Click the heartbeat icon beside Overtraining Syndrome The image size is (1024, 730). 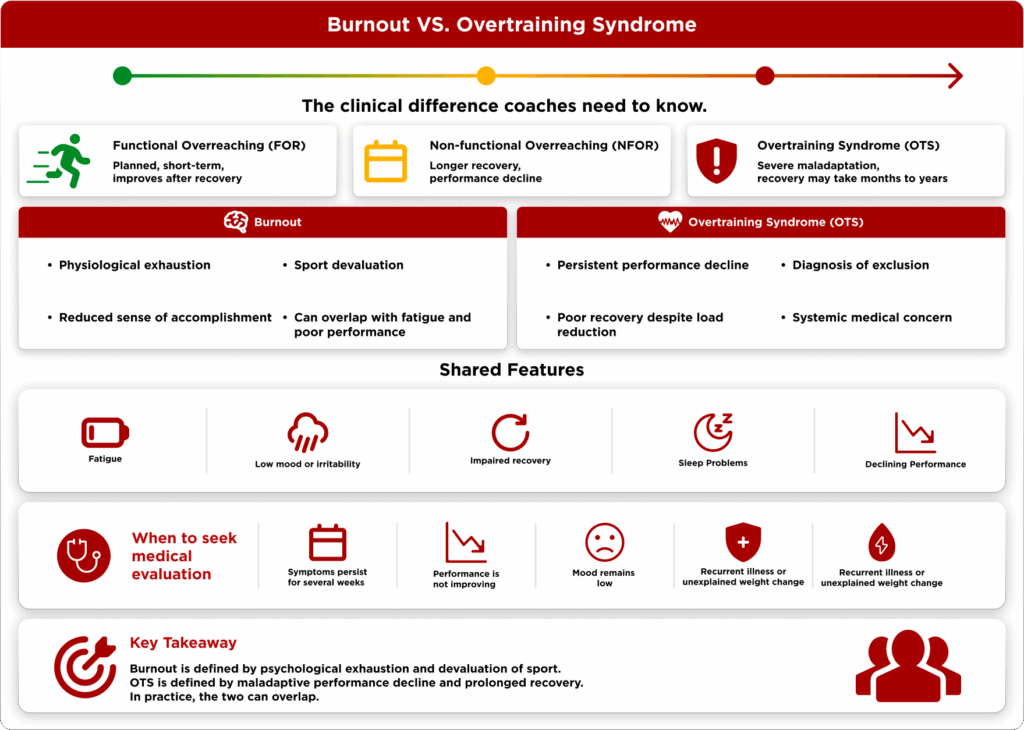669,222
